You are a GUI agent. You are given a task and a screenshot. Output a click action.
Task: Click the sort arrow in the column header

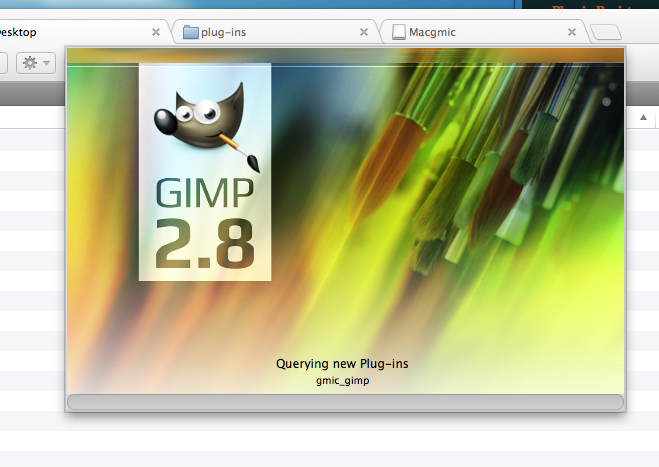643,117
